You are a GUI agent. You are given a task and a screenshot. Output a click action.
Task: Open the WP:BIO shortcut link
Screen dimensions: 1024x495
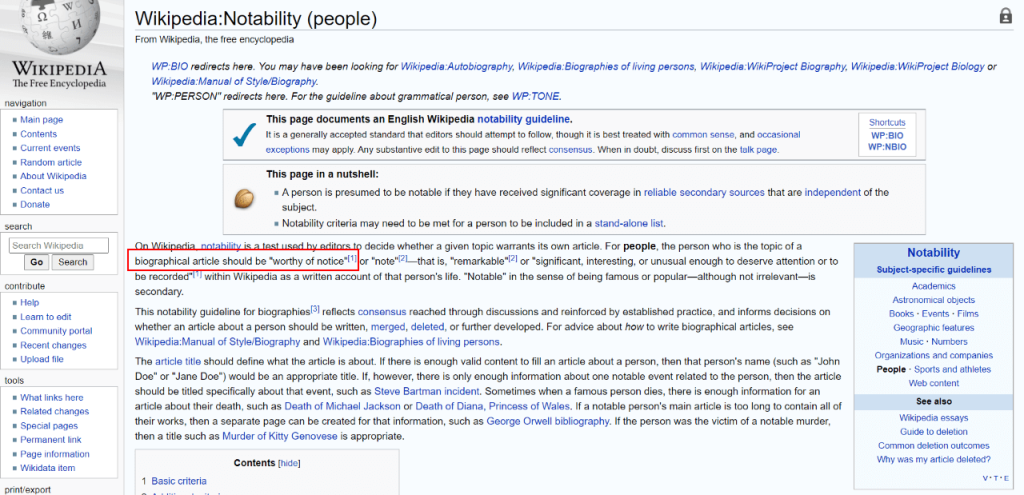click(887, 135)
